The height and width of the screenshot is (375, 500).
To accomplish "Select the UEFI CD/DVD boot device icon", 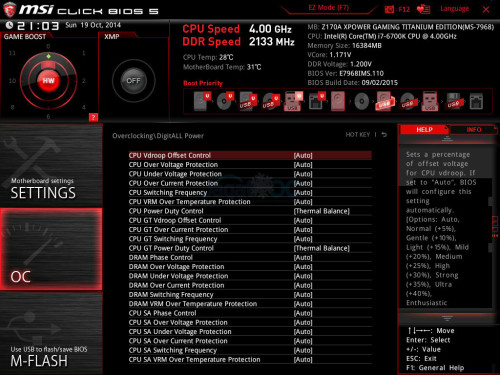I will [225, 101].
